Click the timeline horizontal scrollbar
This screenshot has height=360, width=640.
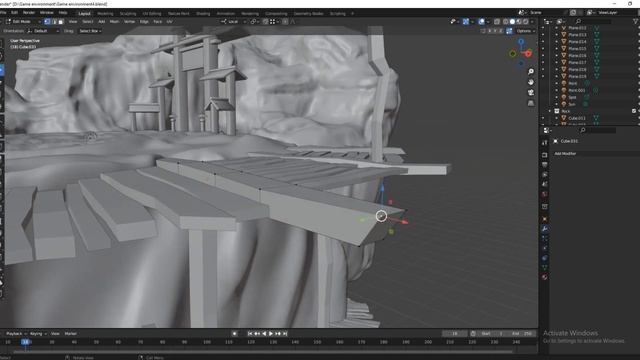point(263,351)
